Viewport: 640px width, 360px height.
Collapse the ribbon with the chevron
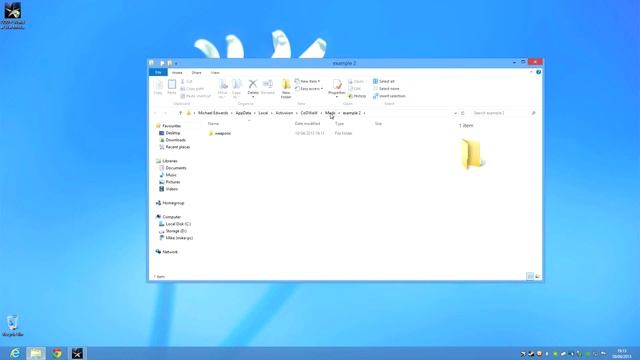531,72
